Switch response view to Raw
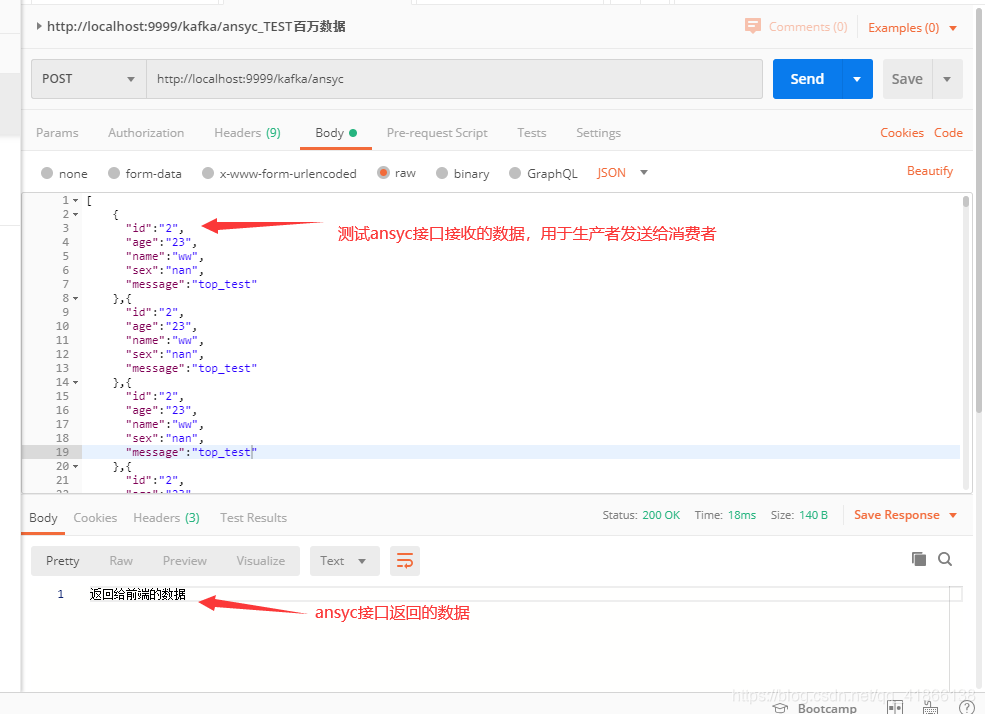Image resolution: width=985 pixels, height=714 pixels. pos(121,561)
